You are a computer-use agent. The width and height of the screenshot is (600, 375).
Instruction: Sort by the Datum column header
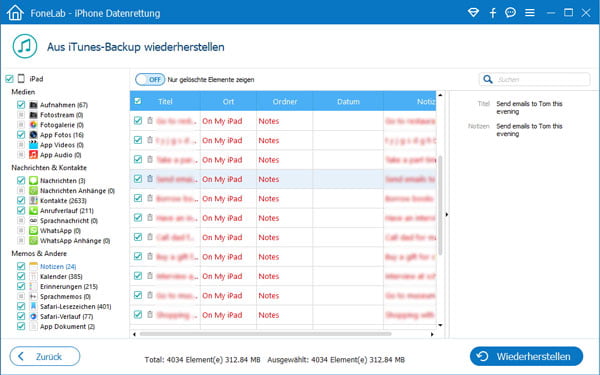click(348, 101)
